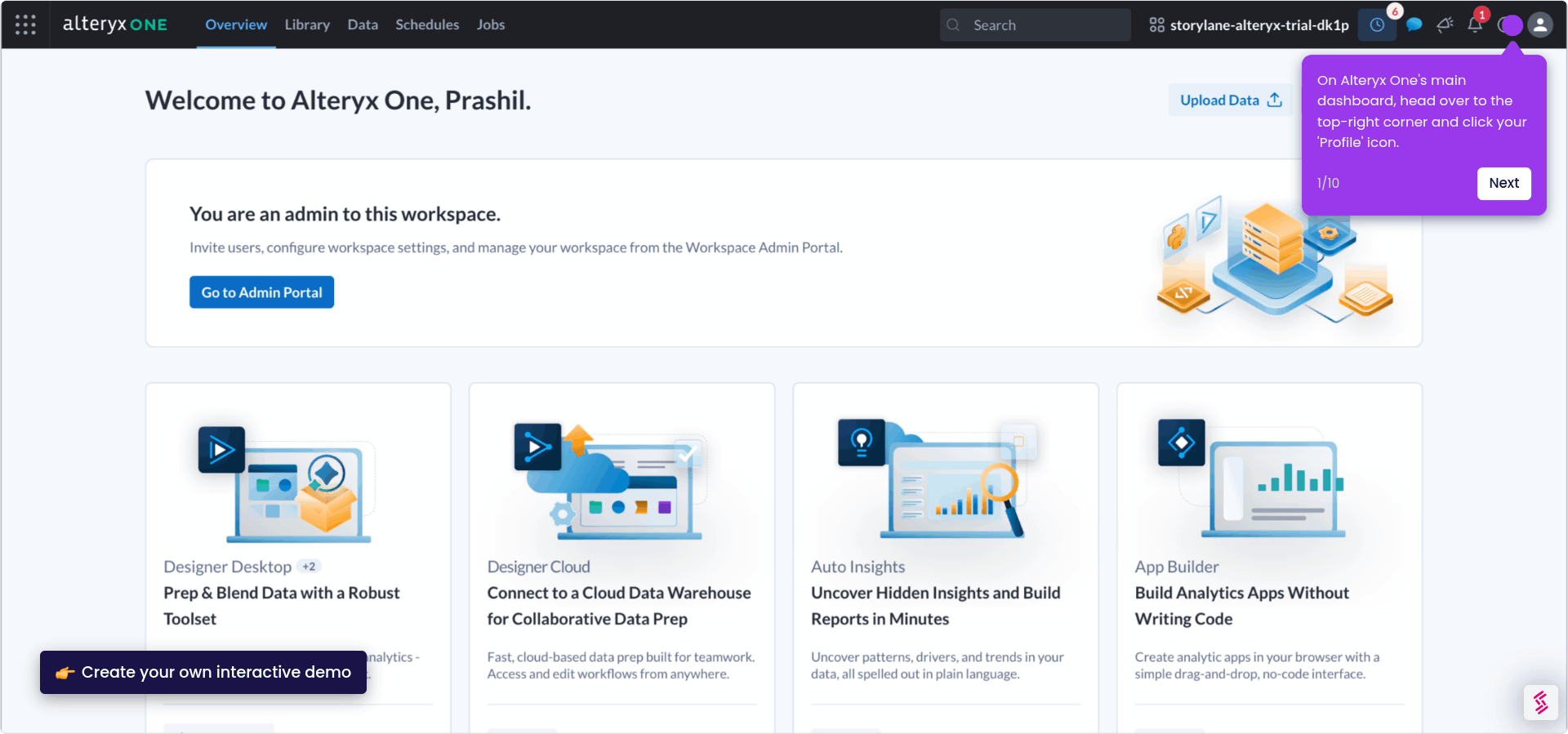Screen dimensions: 1568x734
Task: Click the Alteryx One logo
Action: click(115, 24)
